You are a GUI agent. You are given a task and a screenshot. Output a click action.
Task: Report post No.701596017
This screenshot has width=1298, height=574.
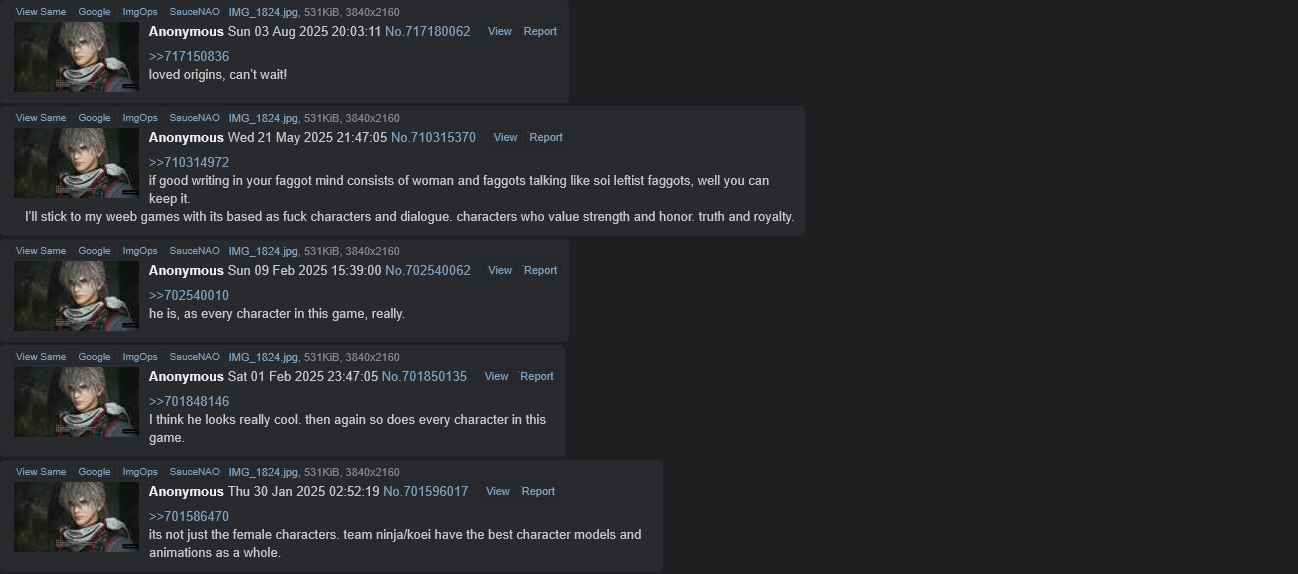coord(538,492)
